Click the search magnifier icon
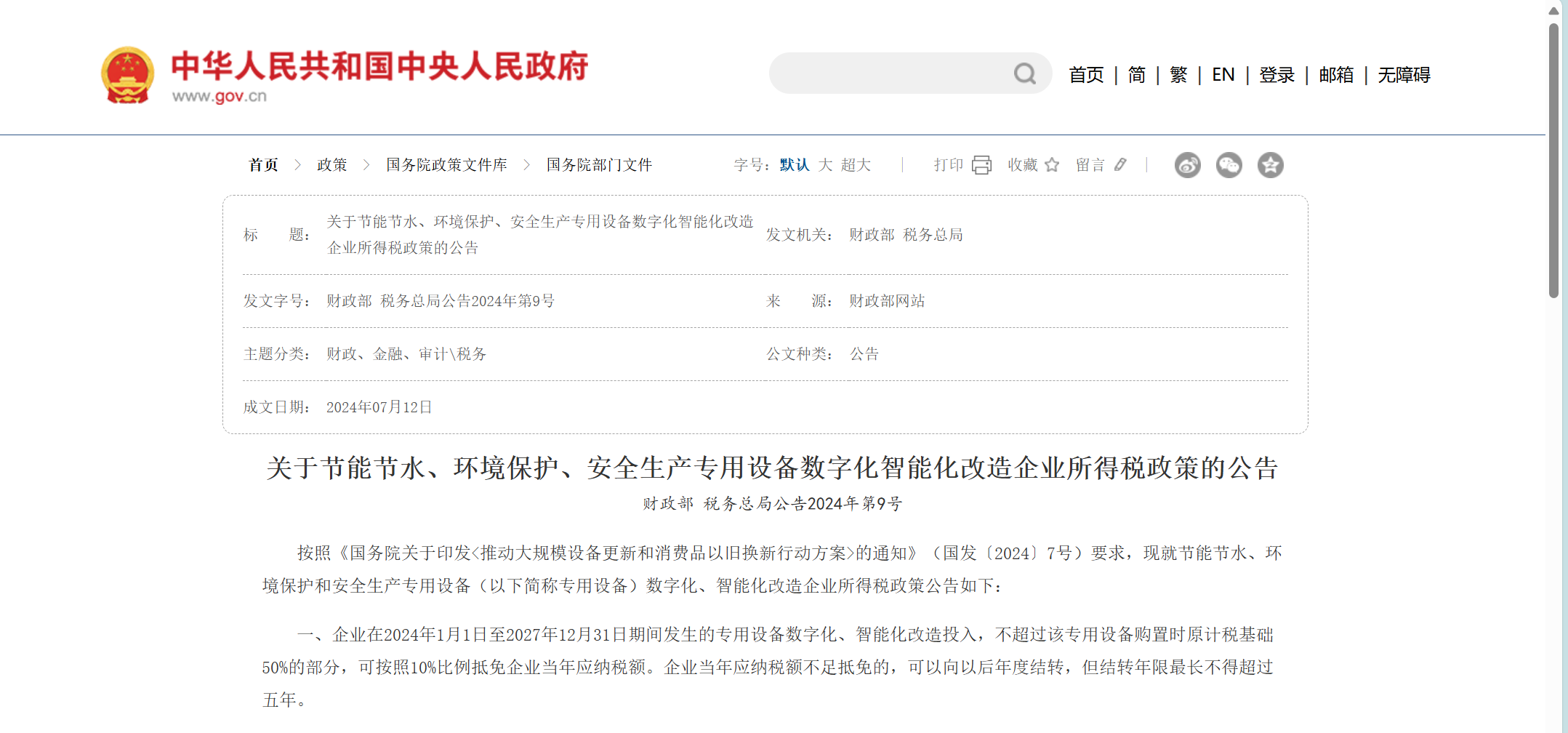This screenshot has height=733, width=1568. [x=1024, y=73]
